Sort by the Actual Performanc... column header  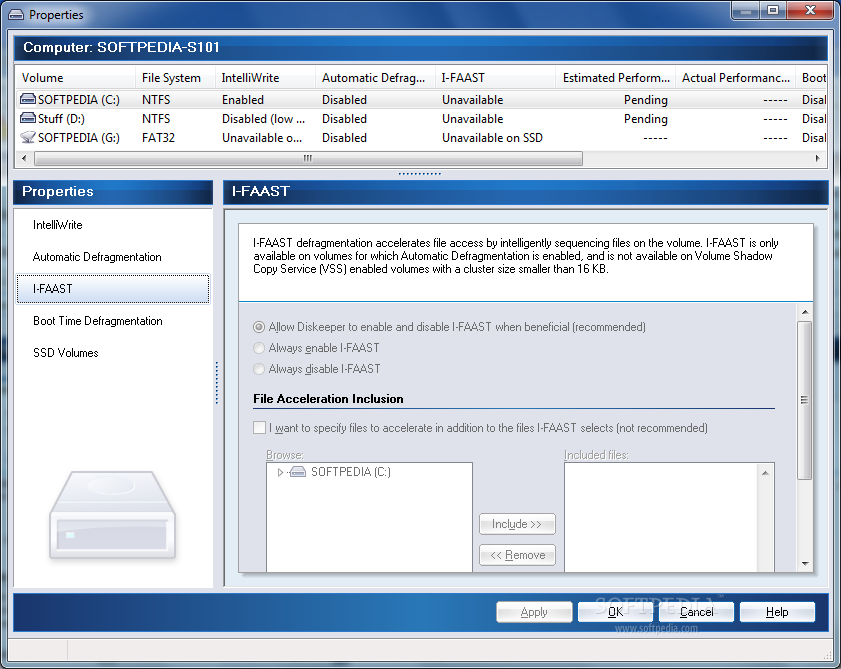tap(735, 78)
